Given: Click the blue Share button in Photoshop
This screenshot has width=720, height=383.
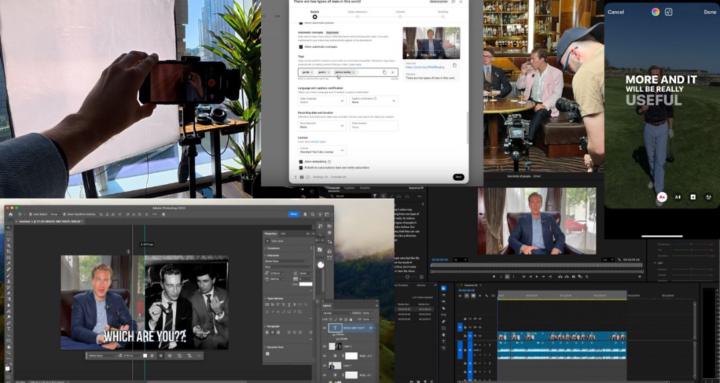Looking at the screenshot, I should [x=293, y=214].
